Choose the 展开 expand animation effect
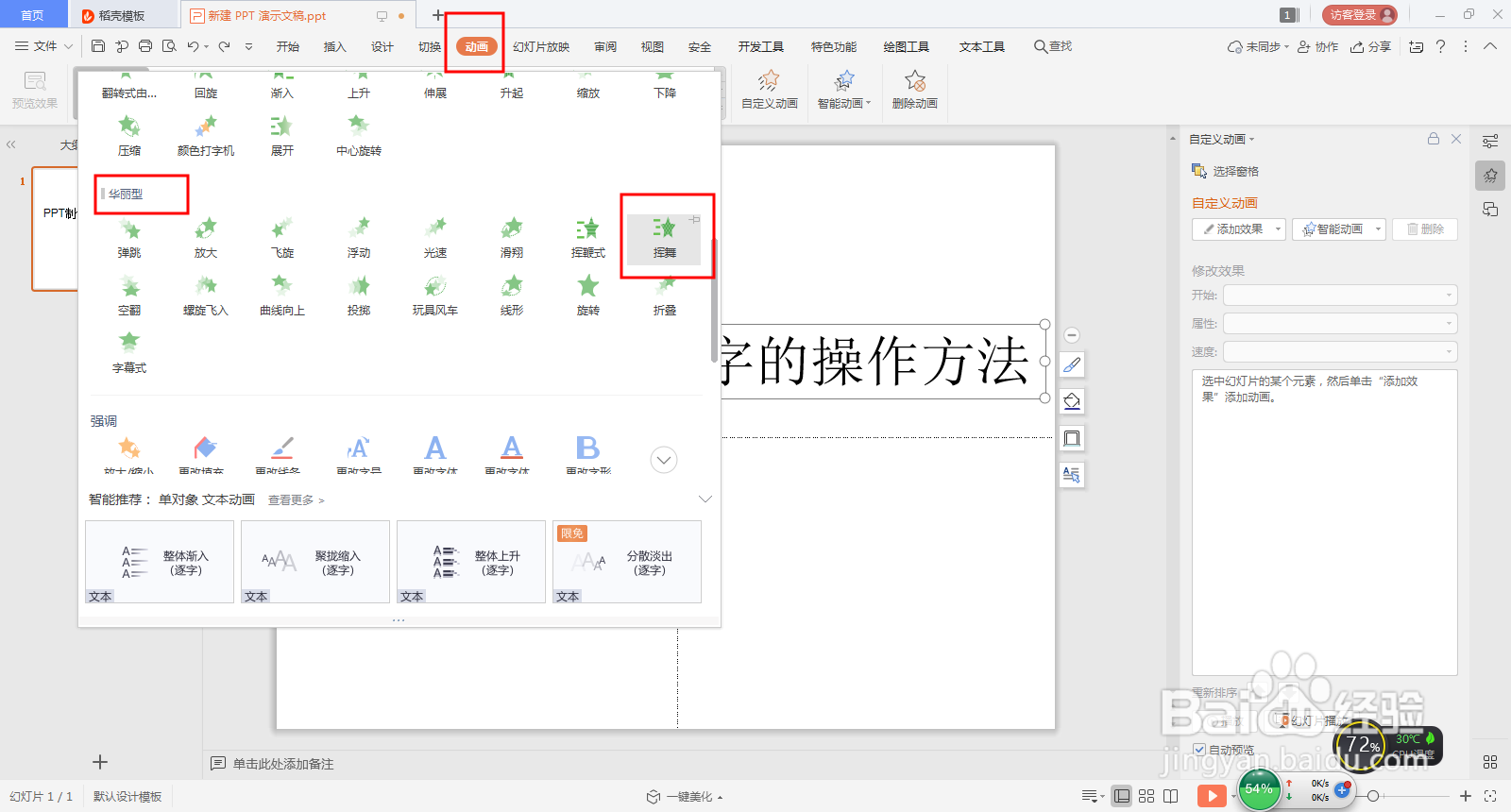This screenshot has height=812, width=1511. click(x=282, y=136)
